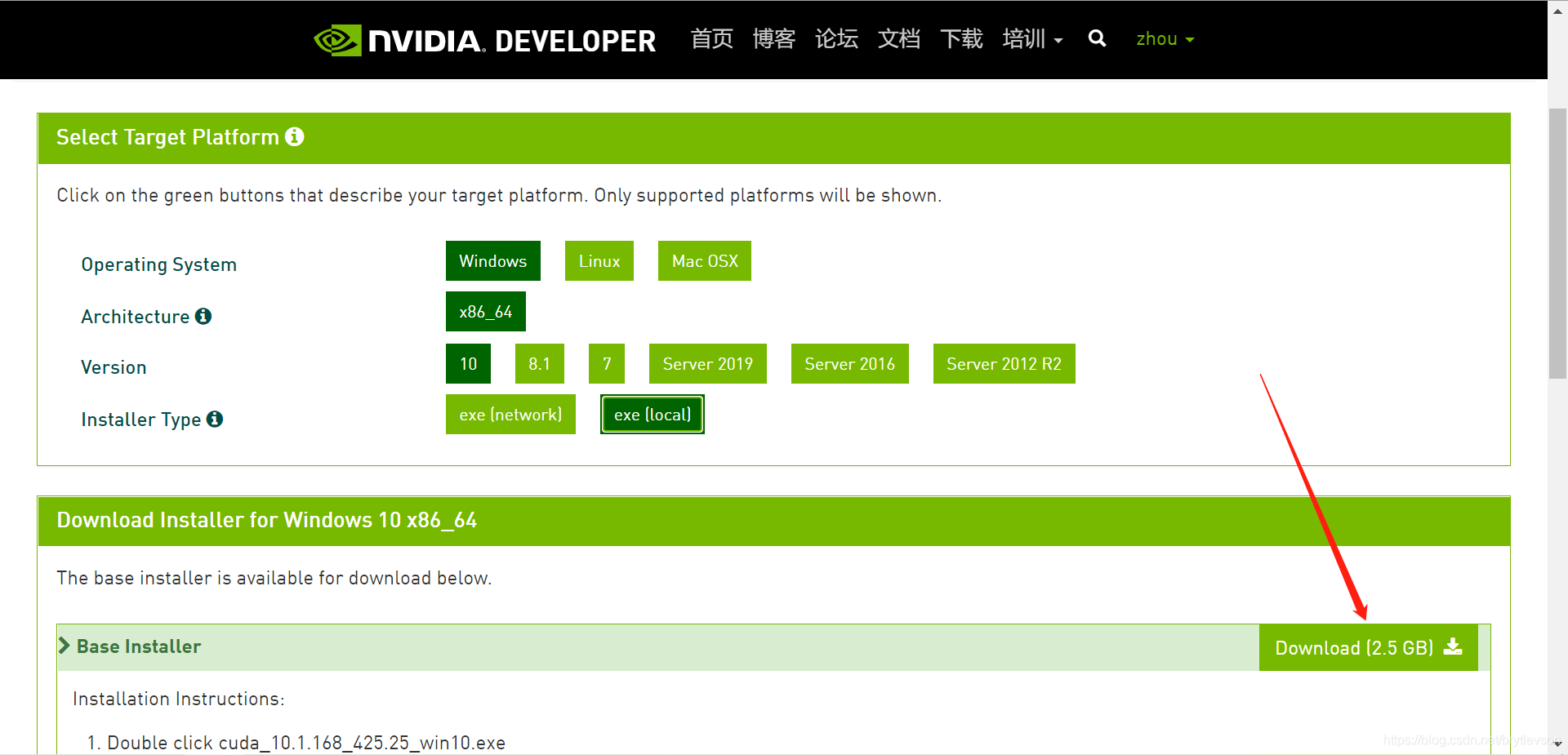The width and height of the screenshot is (1568, 755).
Task: Click info icon next to Architecture
Action: click(x=203, y=316)
